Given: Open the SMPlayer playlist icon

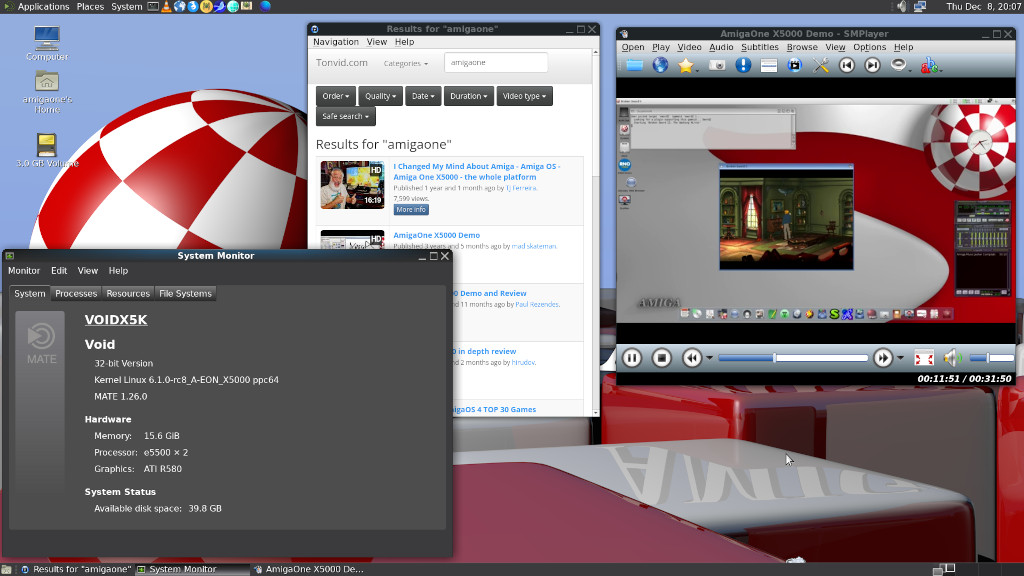Looking at the screenshot, I should point(769,65).
